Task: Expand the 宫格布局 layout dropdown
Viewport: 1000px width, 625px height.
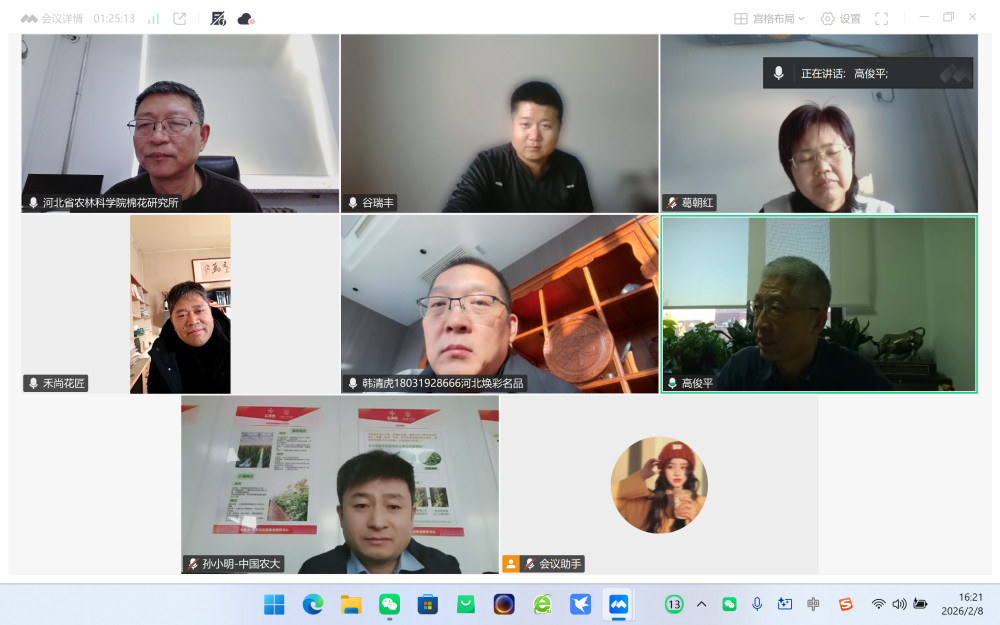Action: pyautogui.click(x=769, y=18)
